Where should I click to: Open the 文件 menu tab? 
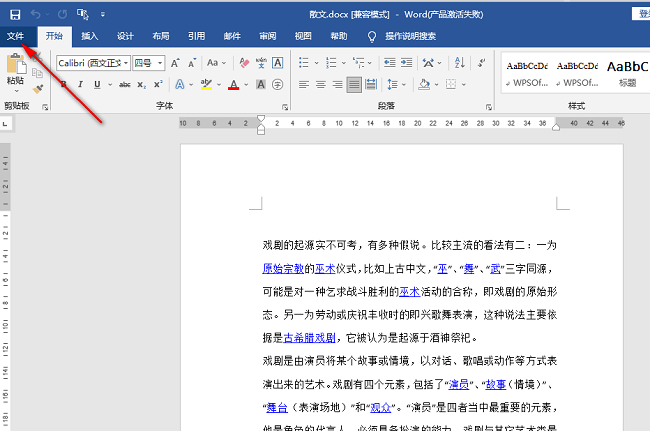tap(15, 36)
